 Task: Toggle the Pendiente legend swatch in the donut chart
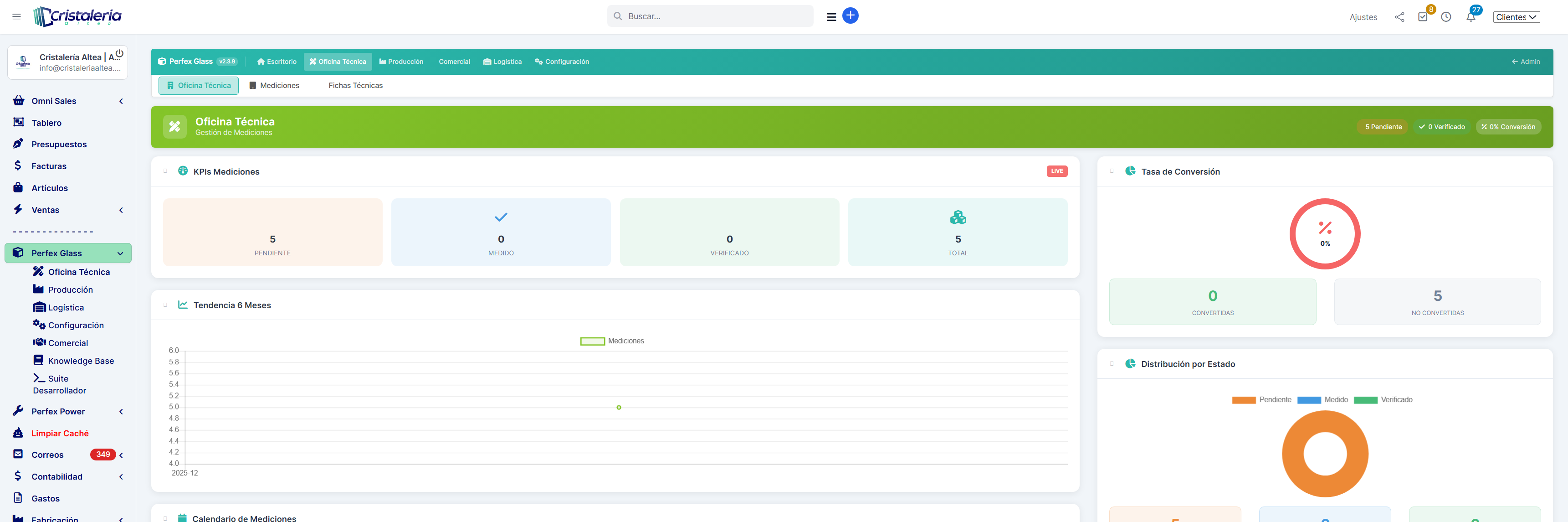point(1244,400)
